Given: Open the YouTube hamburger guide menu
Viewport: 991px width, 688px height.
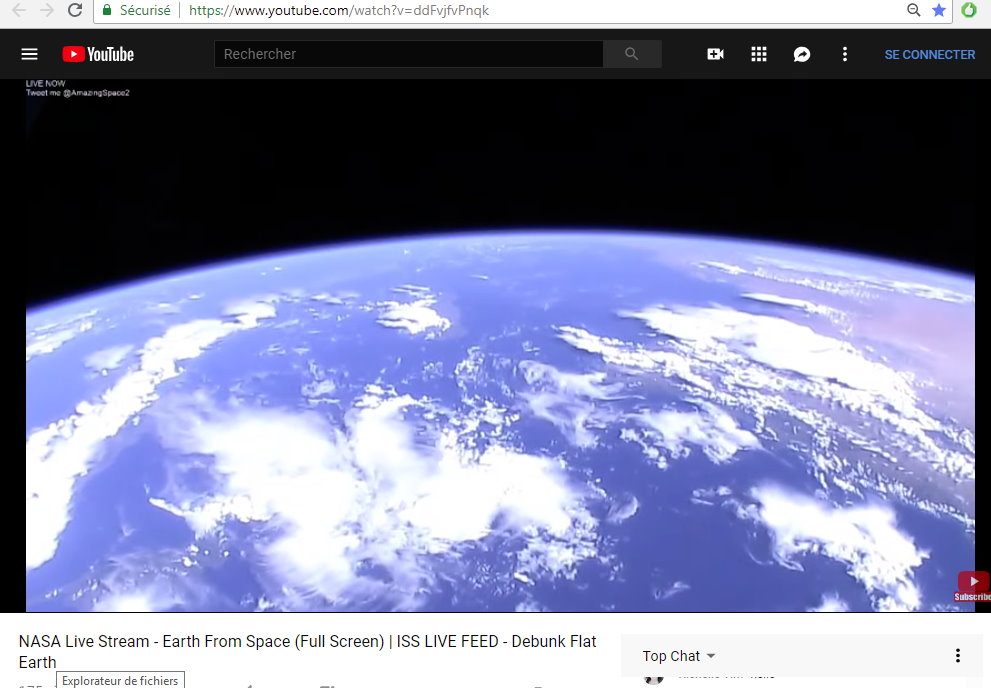Looking at the screenshot, I should [29, 54].
